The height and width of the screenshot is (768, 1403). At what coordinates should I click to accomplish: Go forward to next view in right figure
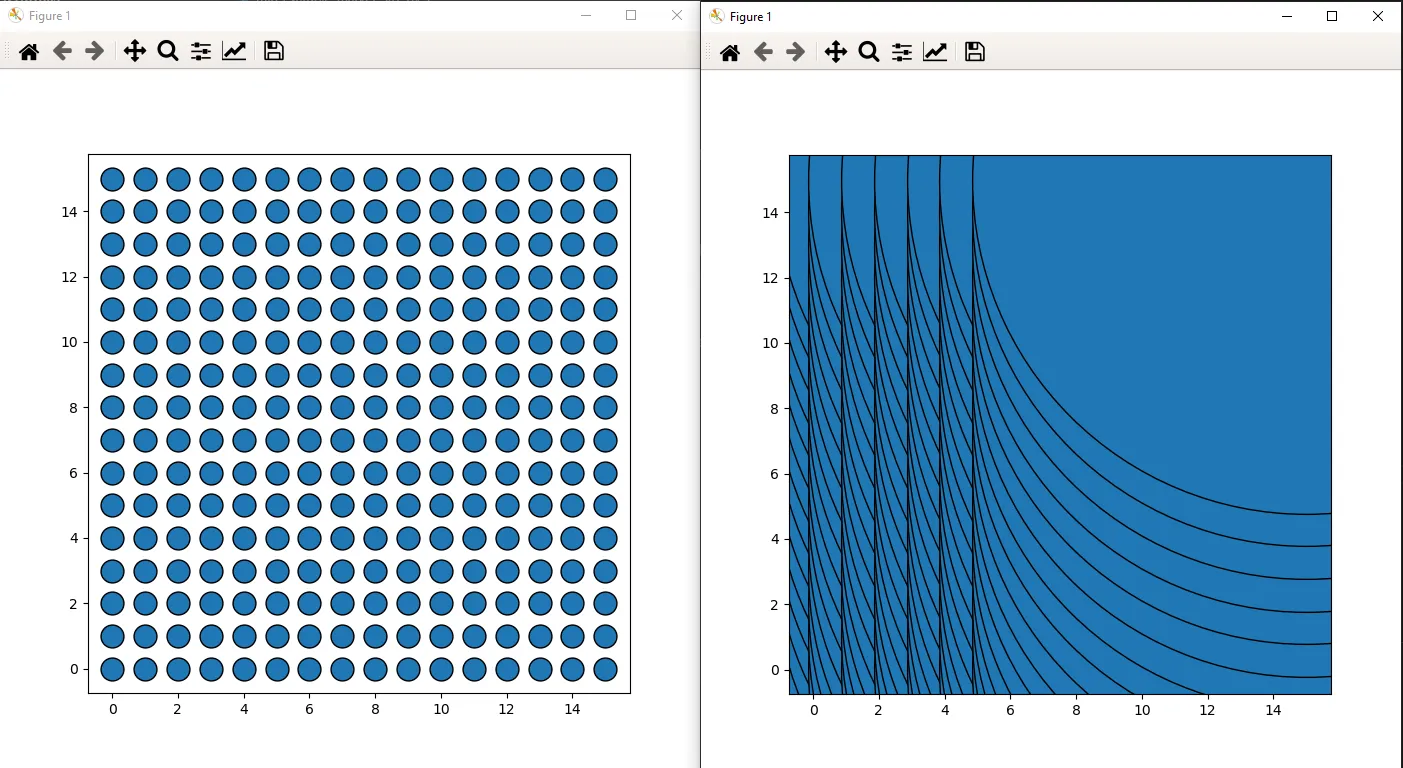tap(796, 52)
